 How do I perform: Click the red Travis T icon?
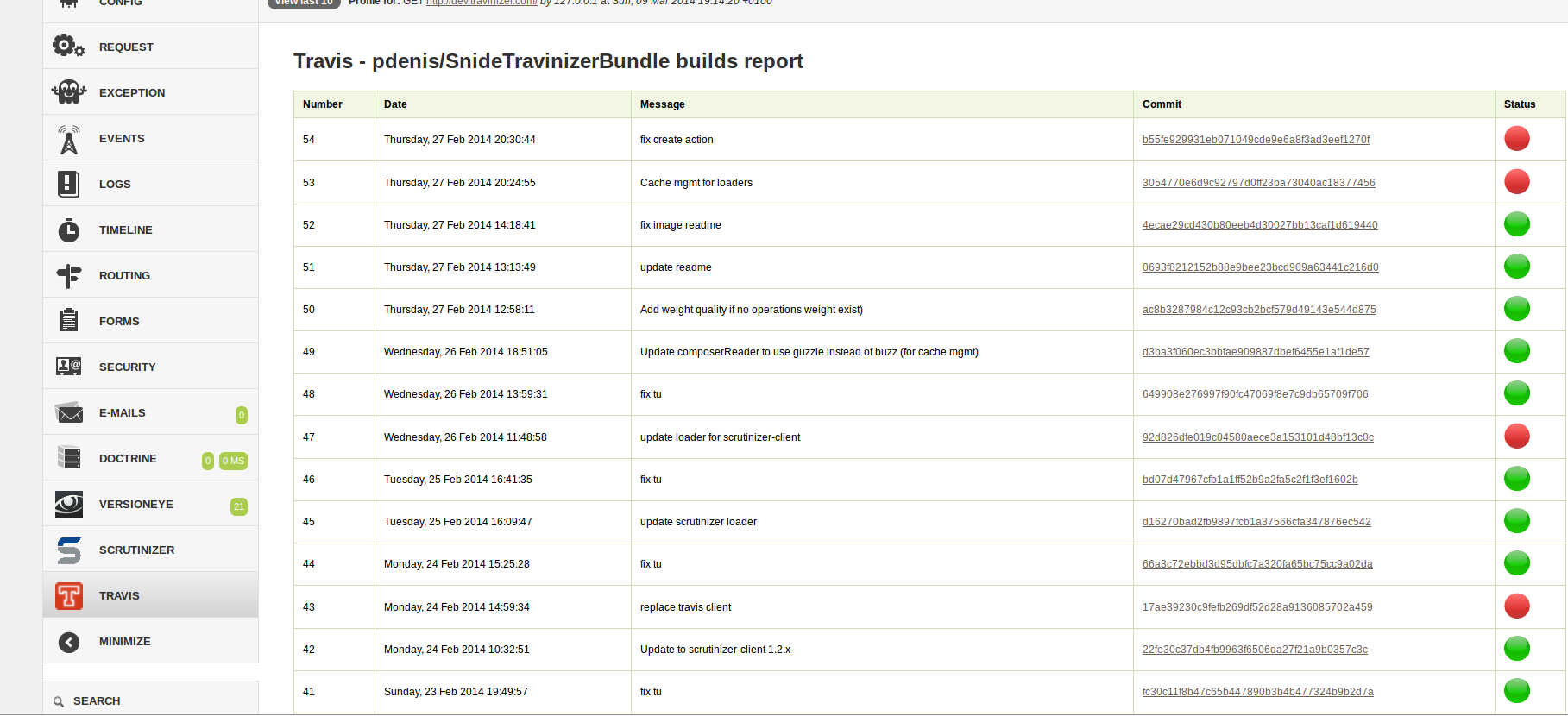tap(69, 596)
